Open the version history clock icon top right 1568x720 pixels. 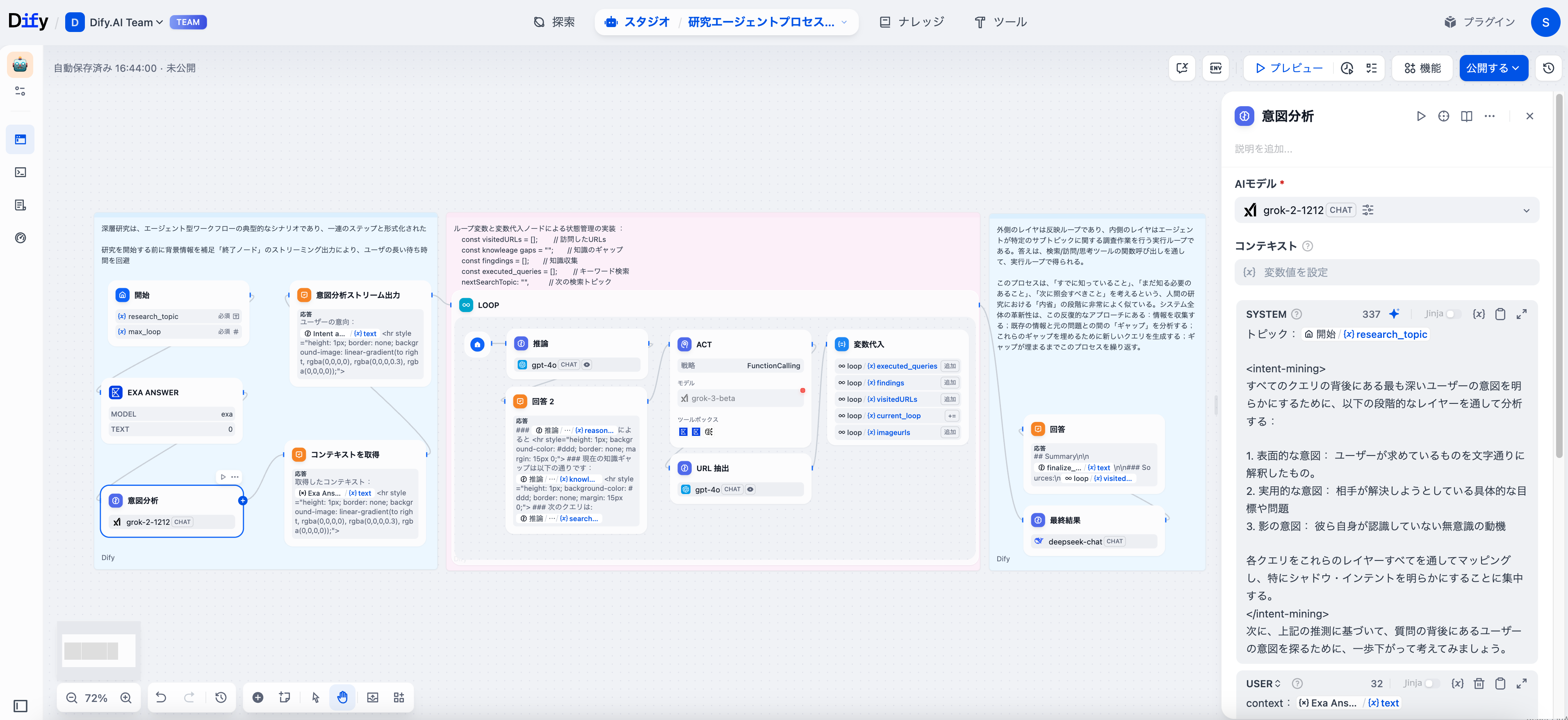click(x=1548, y=68)
